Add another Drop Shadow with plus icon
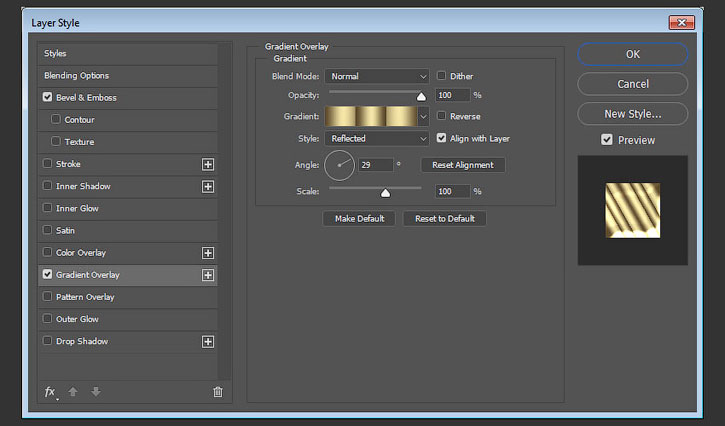The width and height of the screenshot is (725, 426). tap(208, 342)
